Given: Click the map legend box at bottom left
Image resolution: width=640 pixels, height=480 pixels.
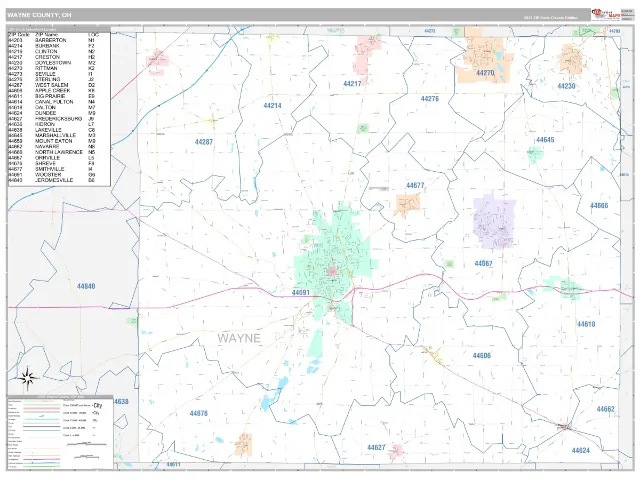Looking at the screenshot, I should tap(60, 432).
